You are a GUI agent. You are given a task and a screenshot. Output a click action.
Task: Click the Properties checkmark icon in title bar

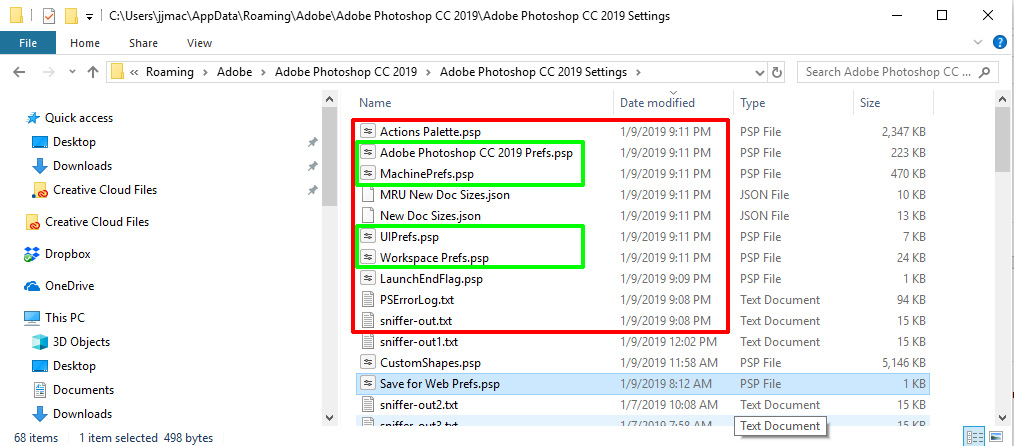49,16
